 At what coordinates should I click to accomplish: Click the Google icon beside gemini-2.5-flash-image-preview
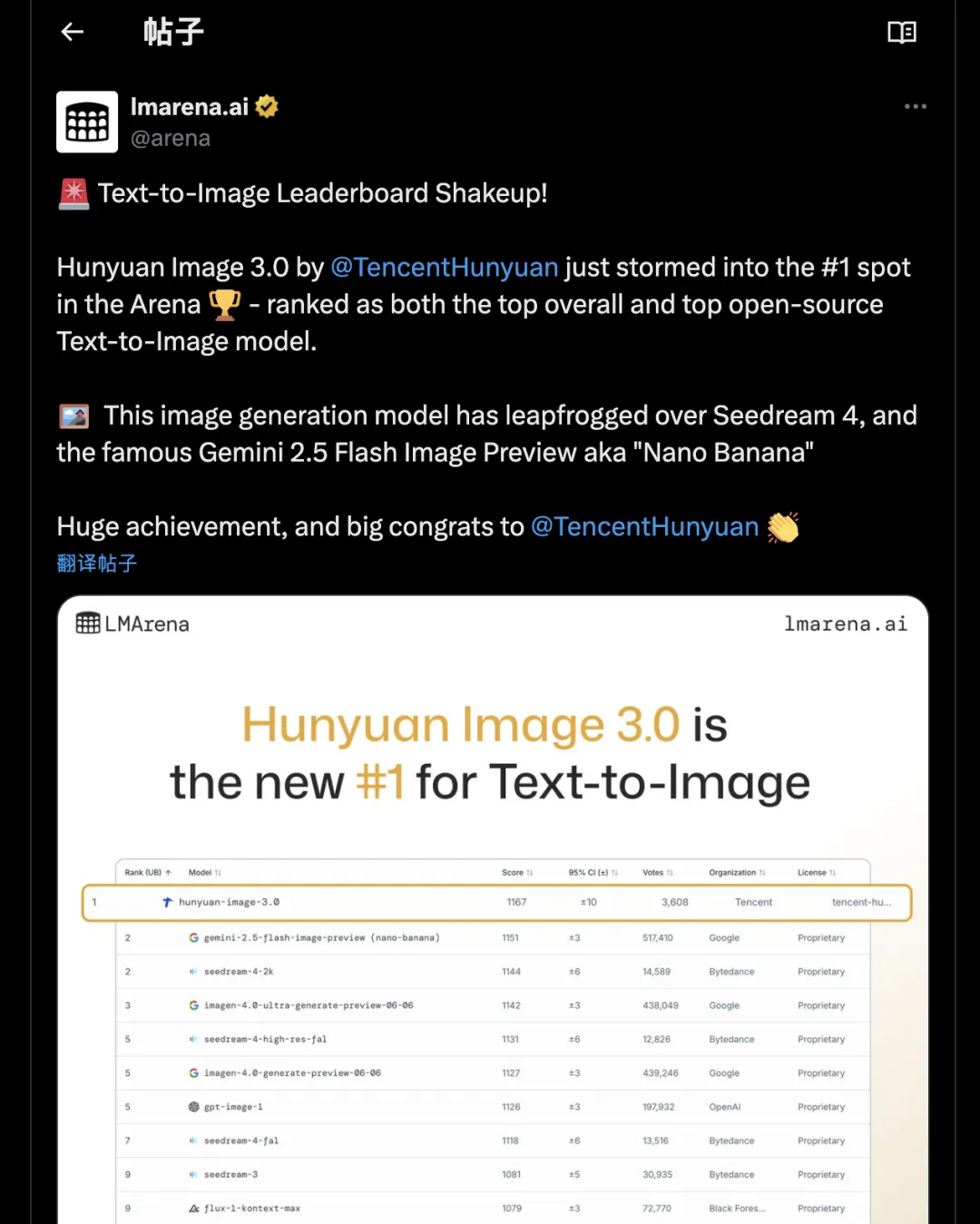193,937
